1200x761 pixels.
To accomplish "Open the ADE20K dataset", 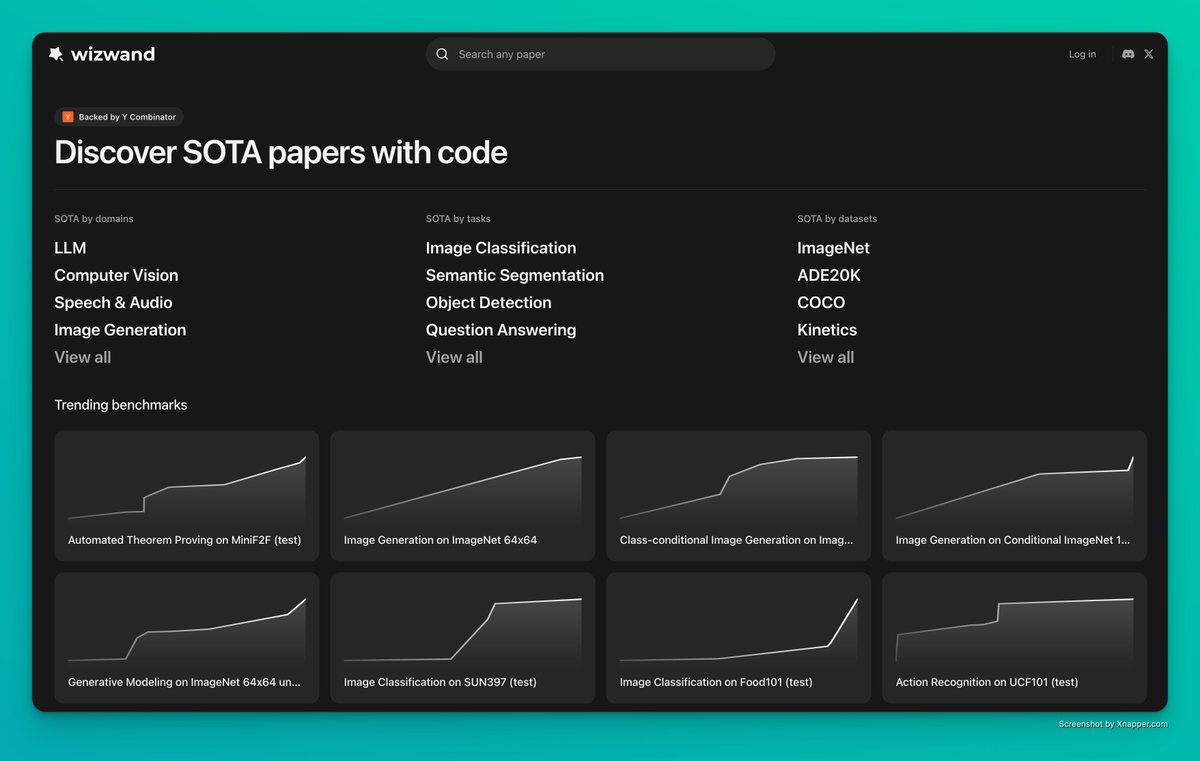I will 829,275.
